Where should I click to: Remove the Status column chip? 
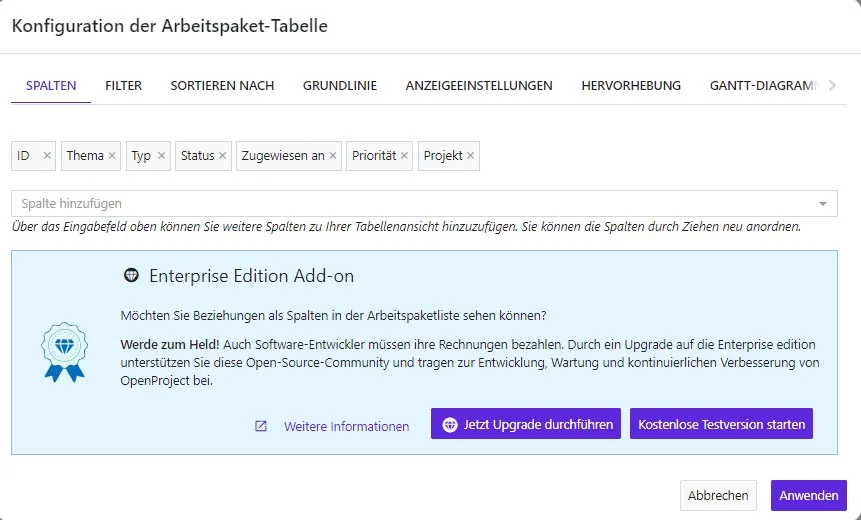222,156
